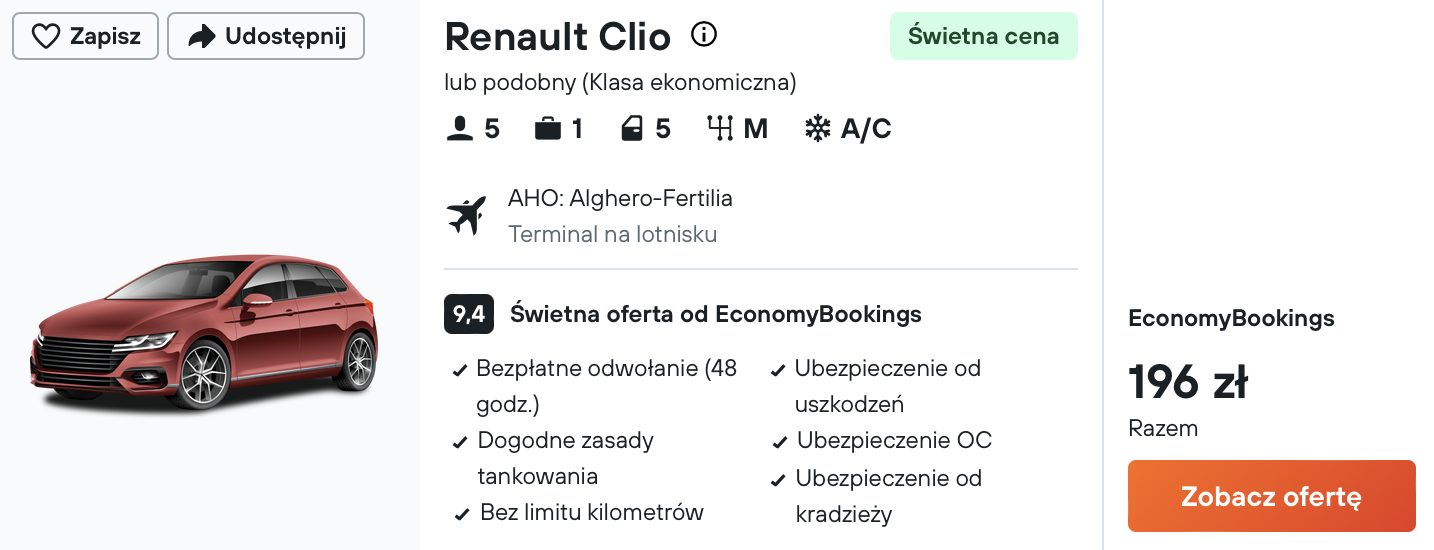The height and width of the screenshot is (550, 1434).
Task: Click the heart icon in Zapisz
Action: coord(46,37)
